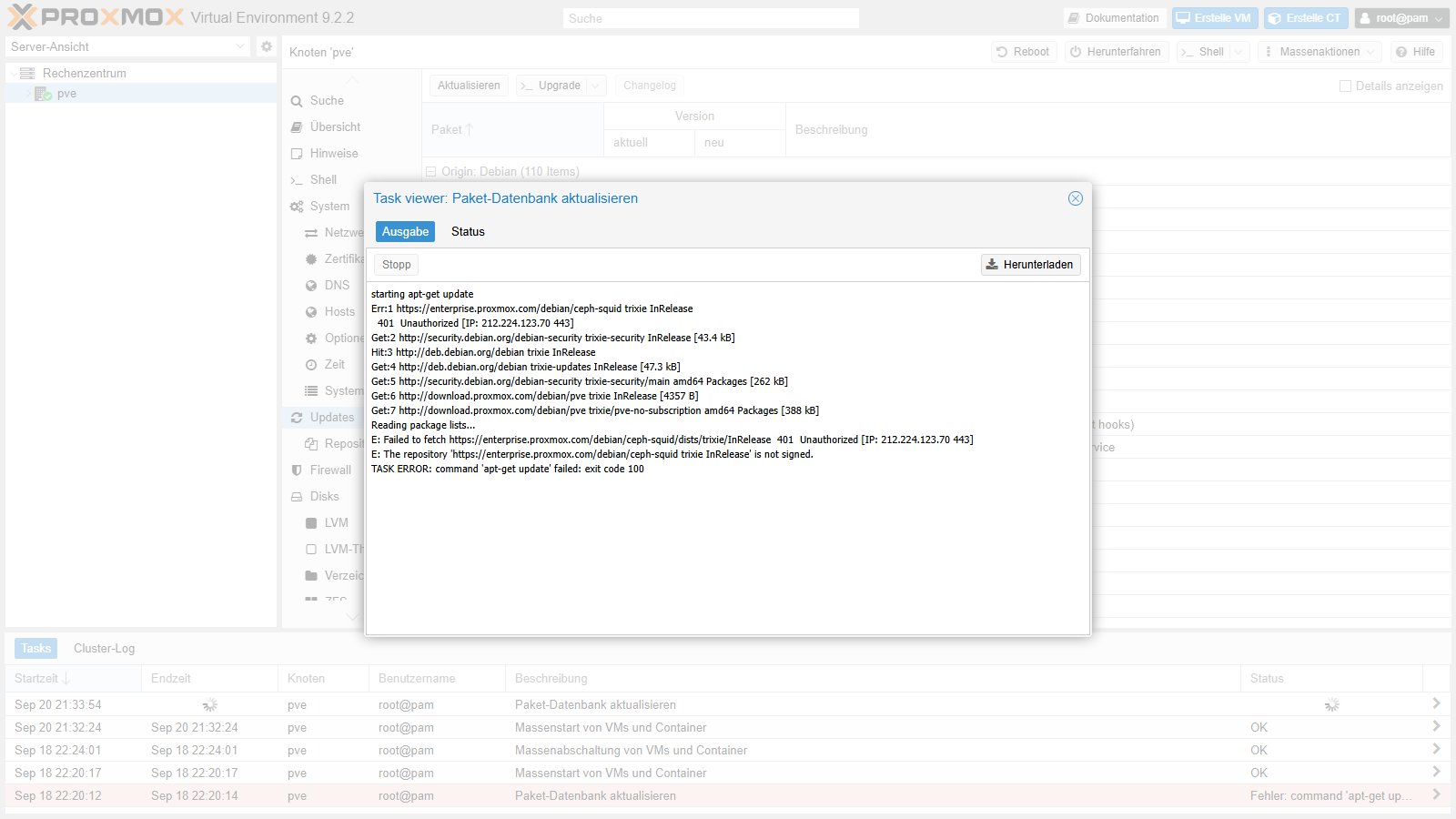1456x819 pixels.
Task: Open the root@pam user menu
Action: tap(1401, 18)
